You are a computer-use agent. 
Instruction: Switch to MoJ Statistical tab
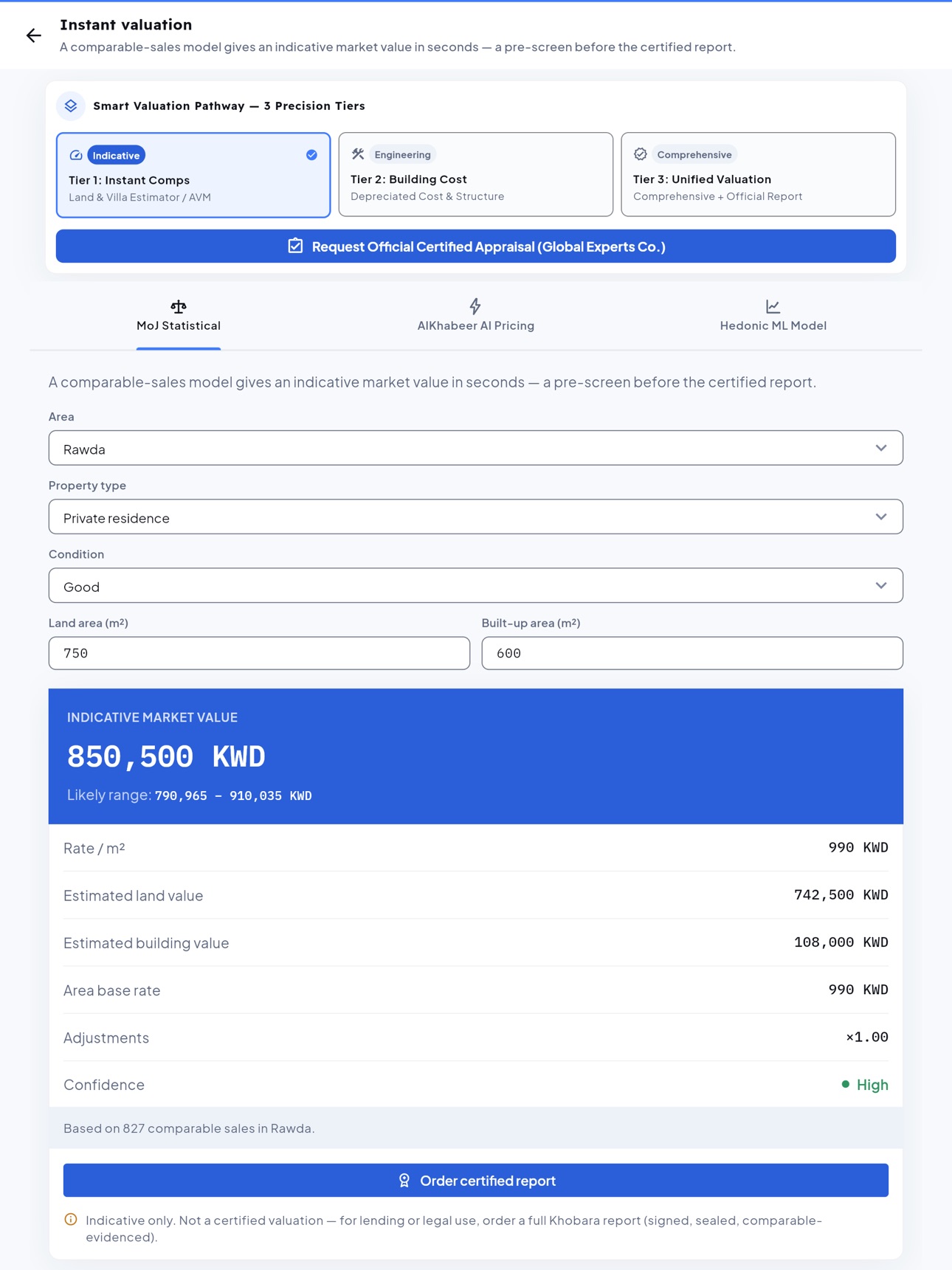coord(179,317)
